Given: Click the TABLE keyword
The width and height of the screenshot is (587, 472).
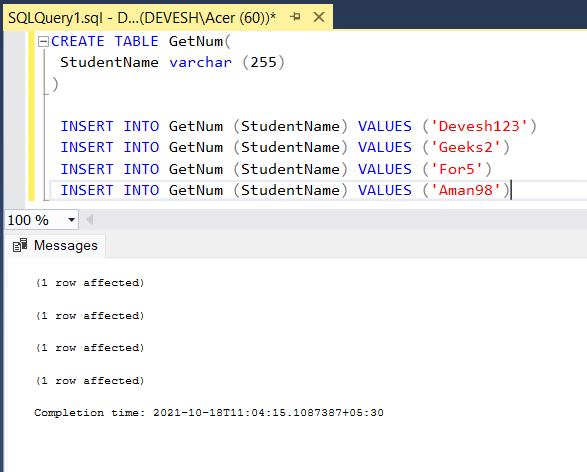Looking at the screenshot, I should [137, 41].
